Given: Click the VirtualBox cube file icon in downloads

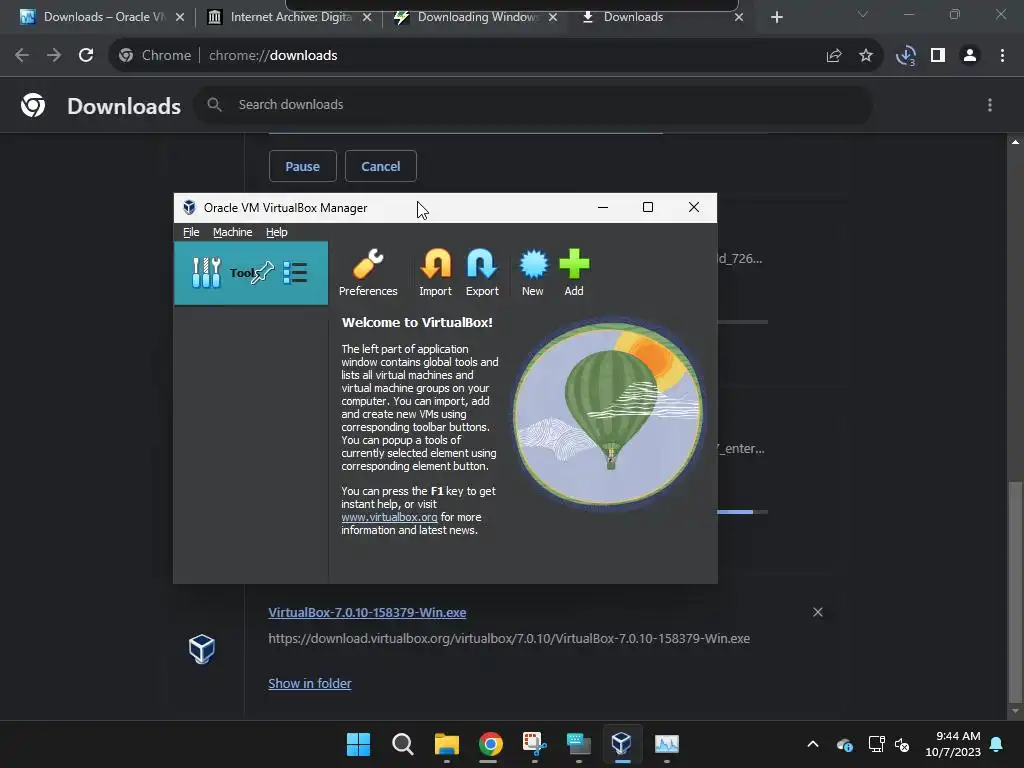Looking at the screenshot, I should point(202,648).
